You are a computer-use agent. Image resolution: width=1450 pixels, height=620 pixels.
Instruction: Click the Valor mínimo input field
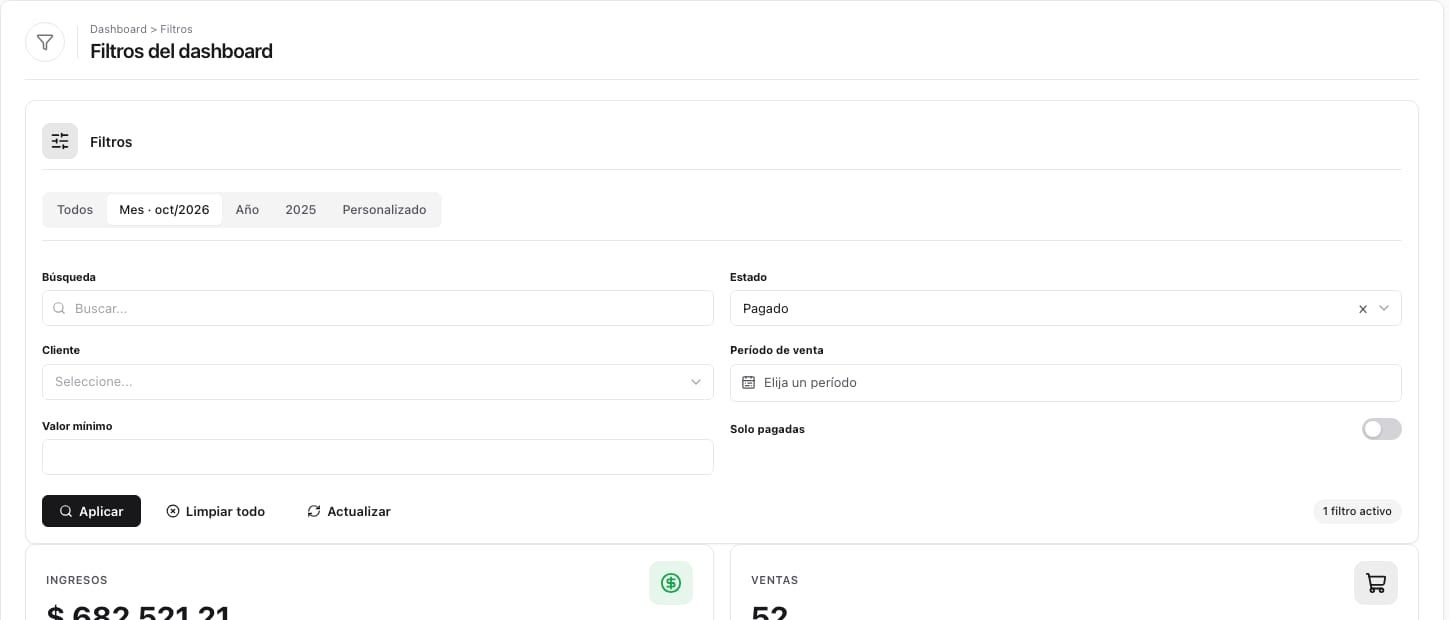378,457
